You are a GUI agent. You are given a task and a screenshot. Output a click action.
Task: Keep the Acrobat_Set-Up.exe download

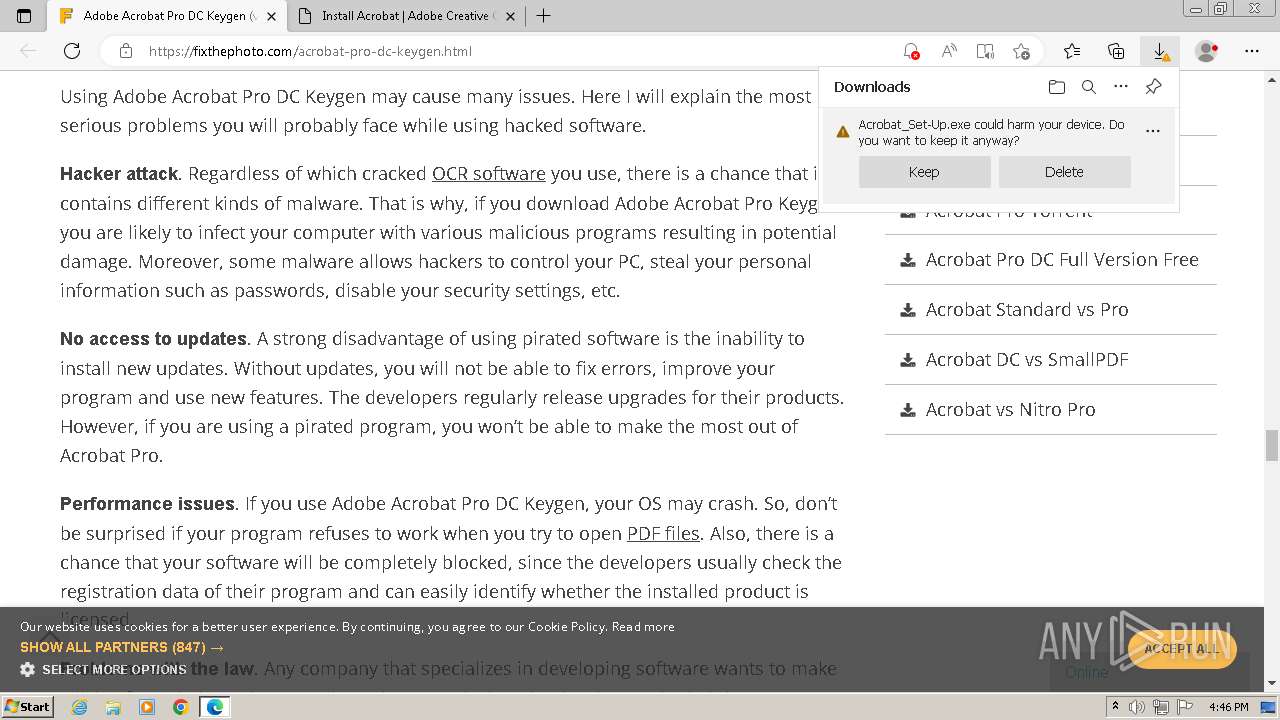click(924, 172)
